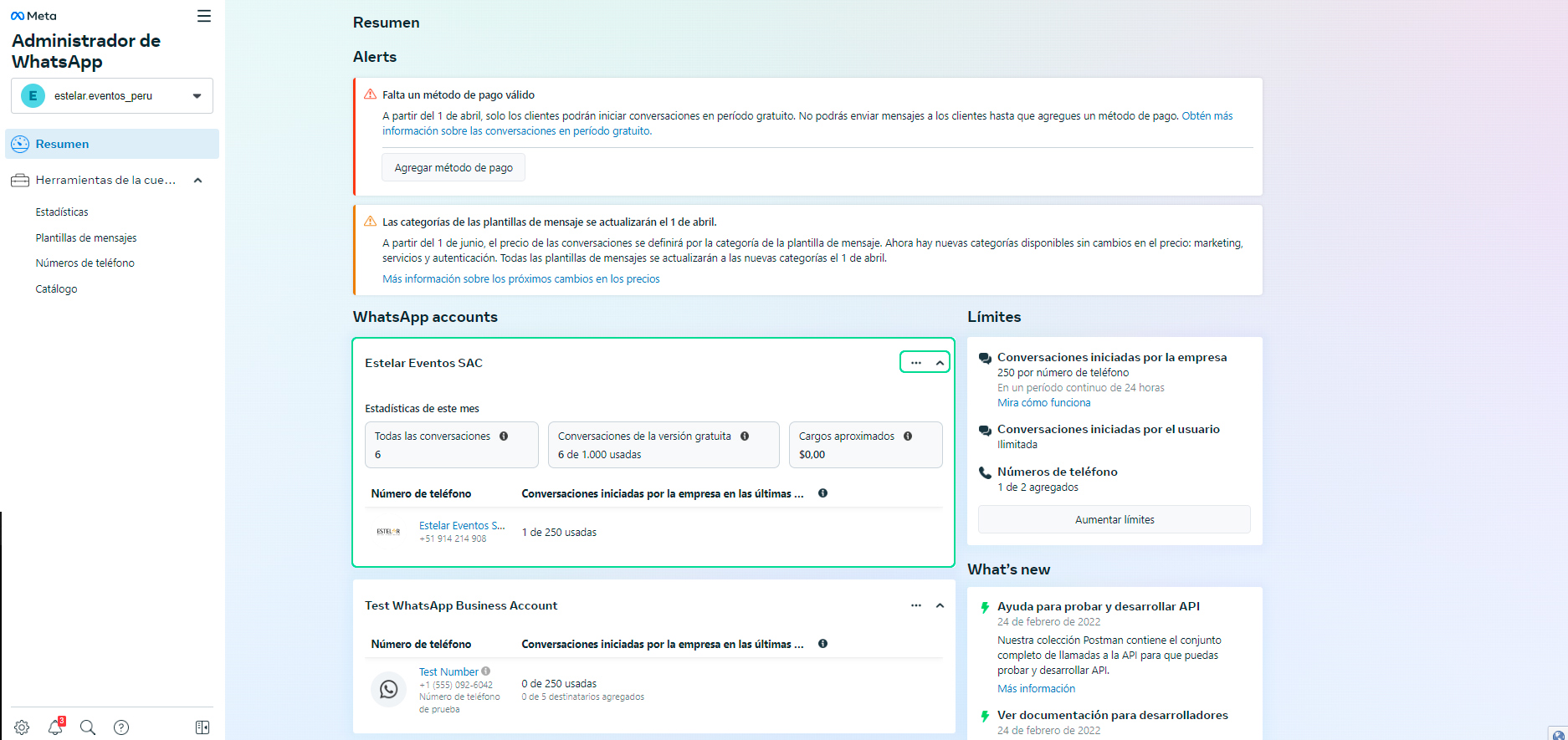The width and height of the screenshot is (1568, 740).
Task: Click the Aumentar límites button
Action: (x=1115, y=520)
